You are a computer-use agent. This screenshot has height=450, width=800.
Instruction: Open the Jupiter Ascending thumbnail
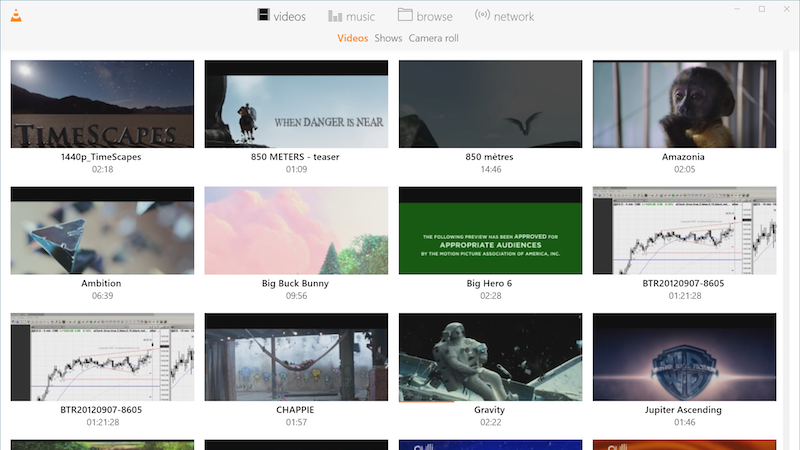(x=684, y=357)
